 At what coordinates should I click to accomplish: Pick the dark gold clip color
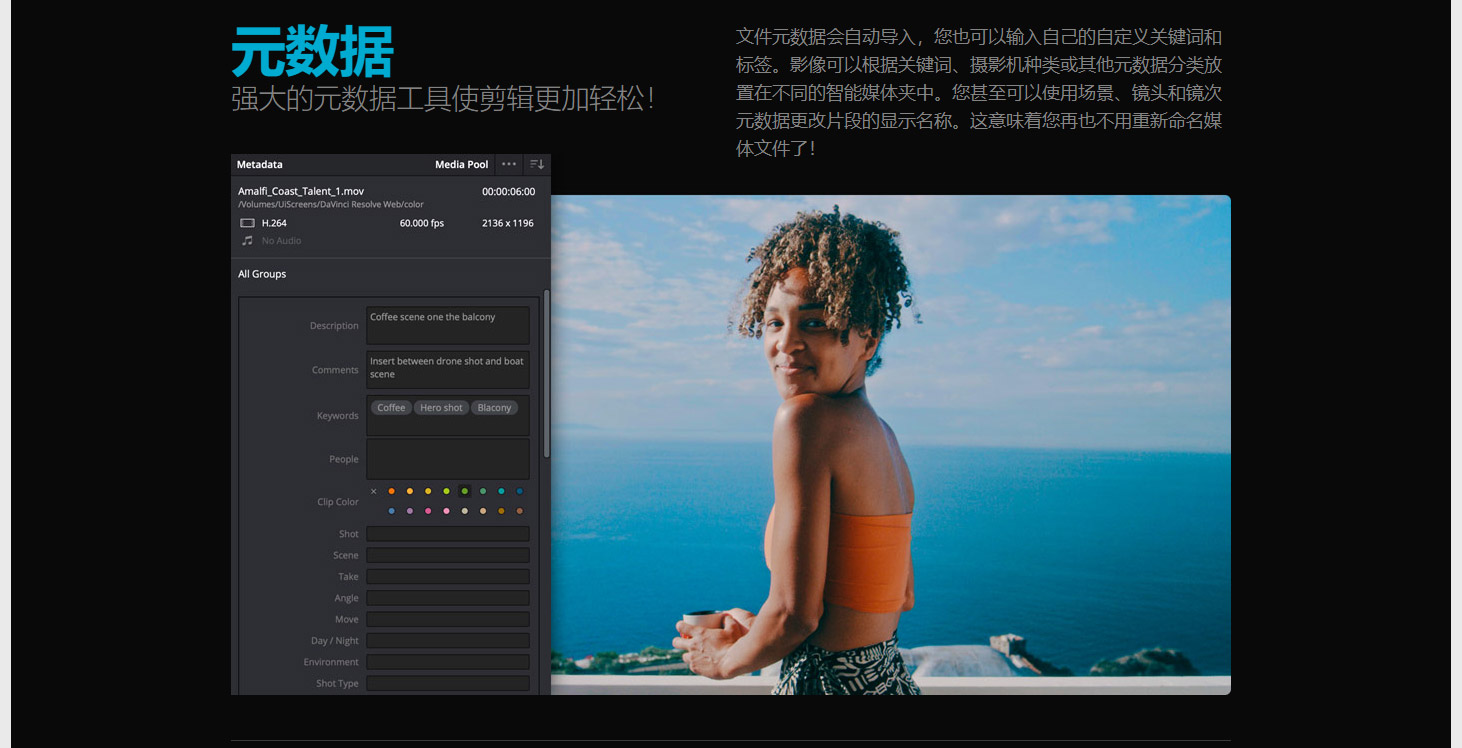click(501, 511)
